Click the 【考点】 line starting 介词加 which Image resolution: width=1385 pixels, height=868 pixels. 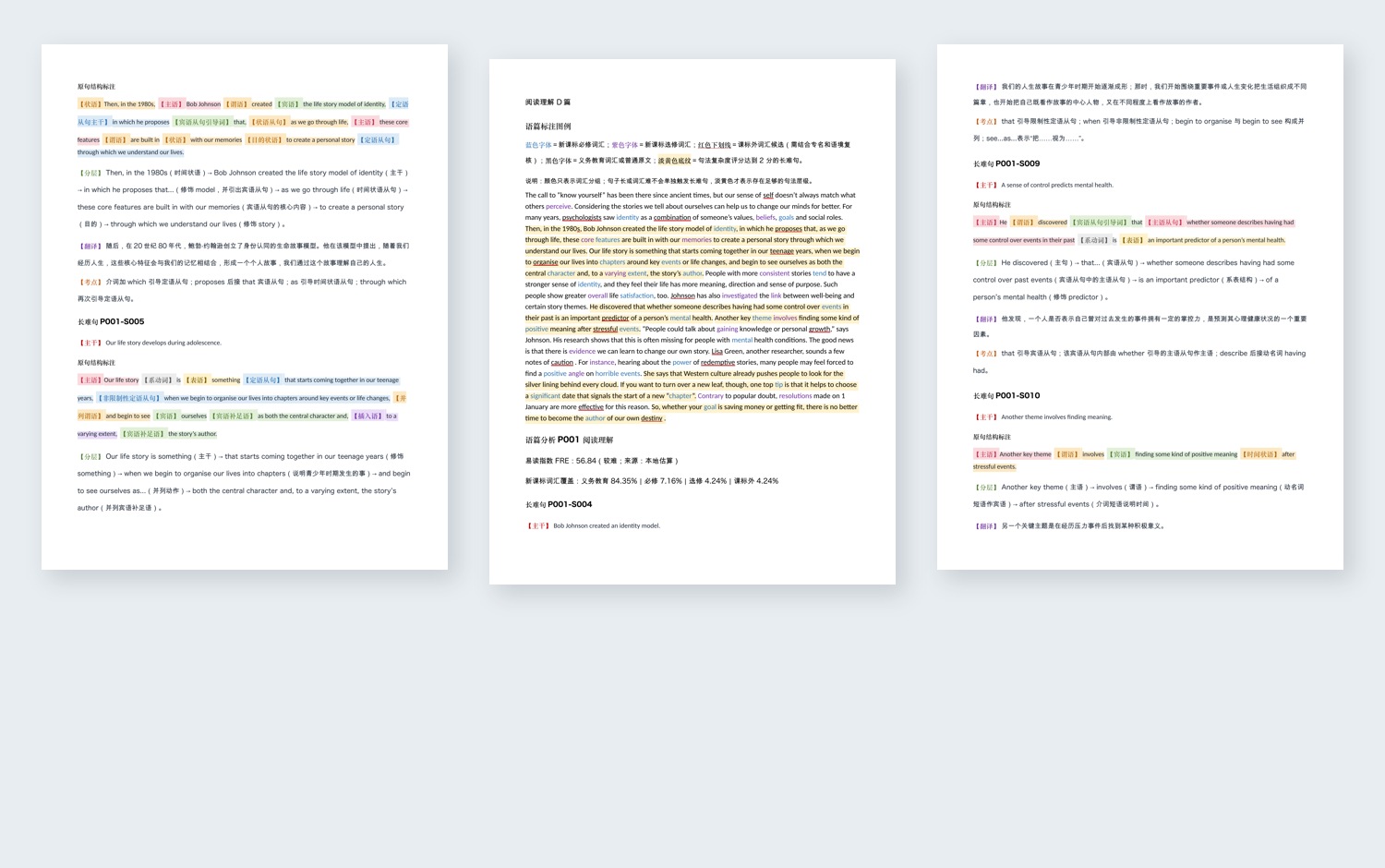pos(244,290)
